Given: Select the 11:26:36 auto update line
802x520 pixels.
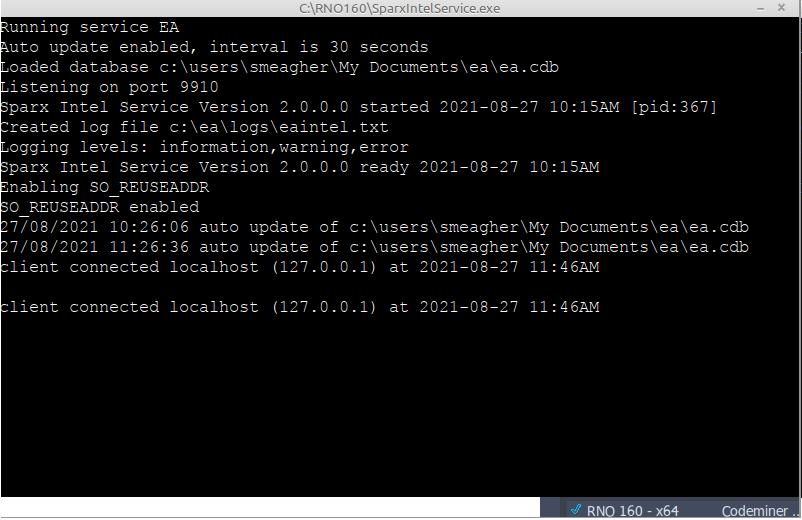Looking at the screenshot, I should (x=374, y=247).
